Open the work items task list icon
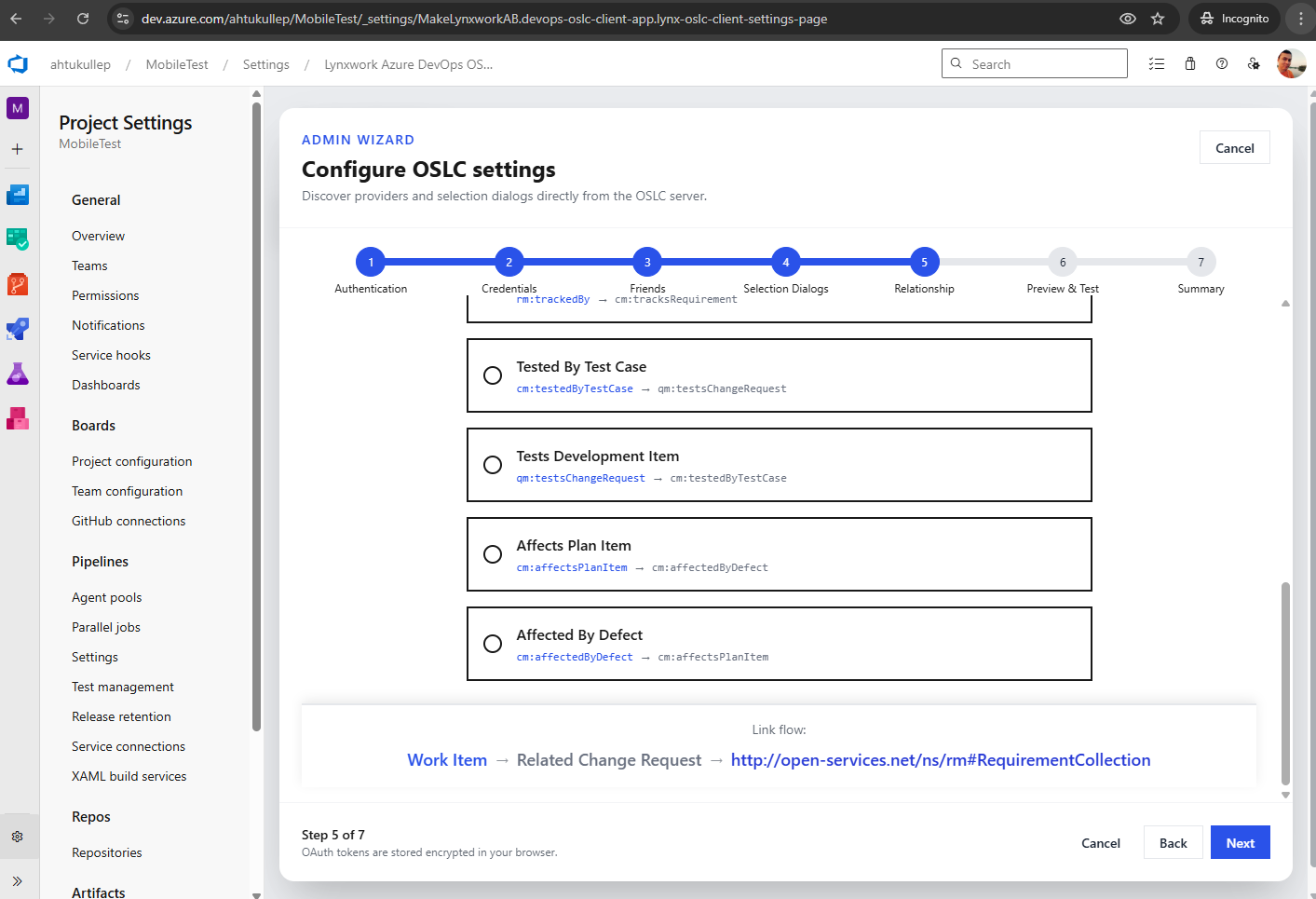The image size is (1316, 899). (x=1157, y=64)
